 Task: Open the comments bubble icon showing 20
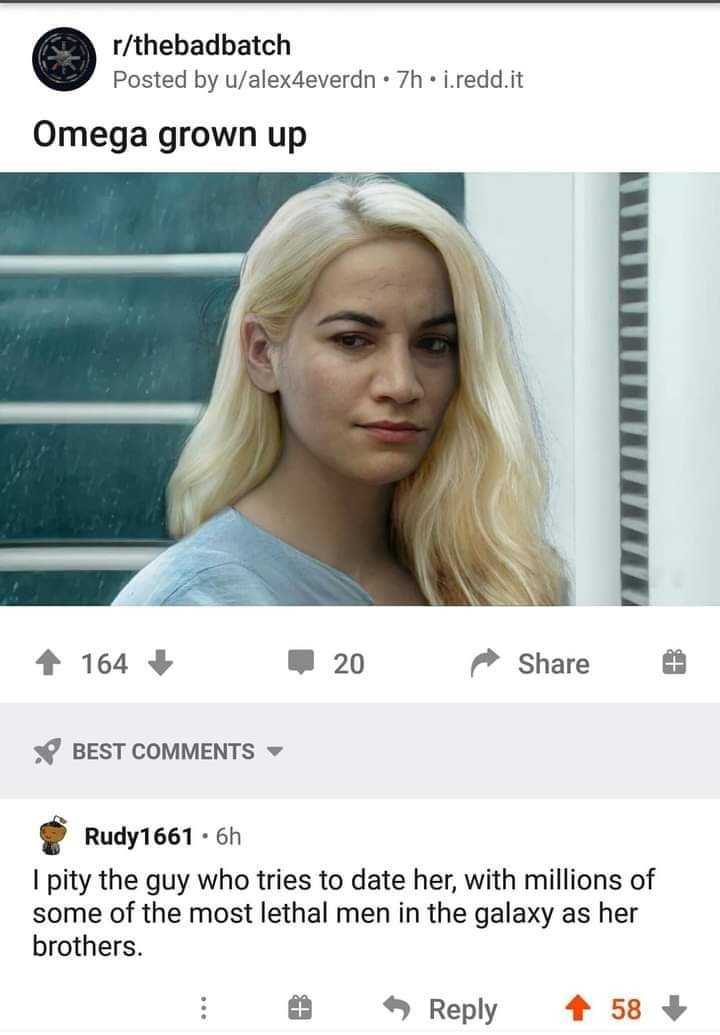pos(301,662)
